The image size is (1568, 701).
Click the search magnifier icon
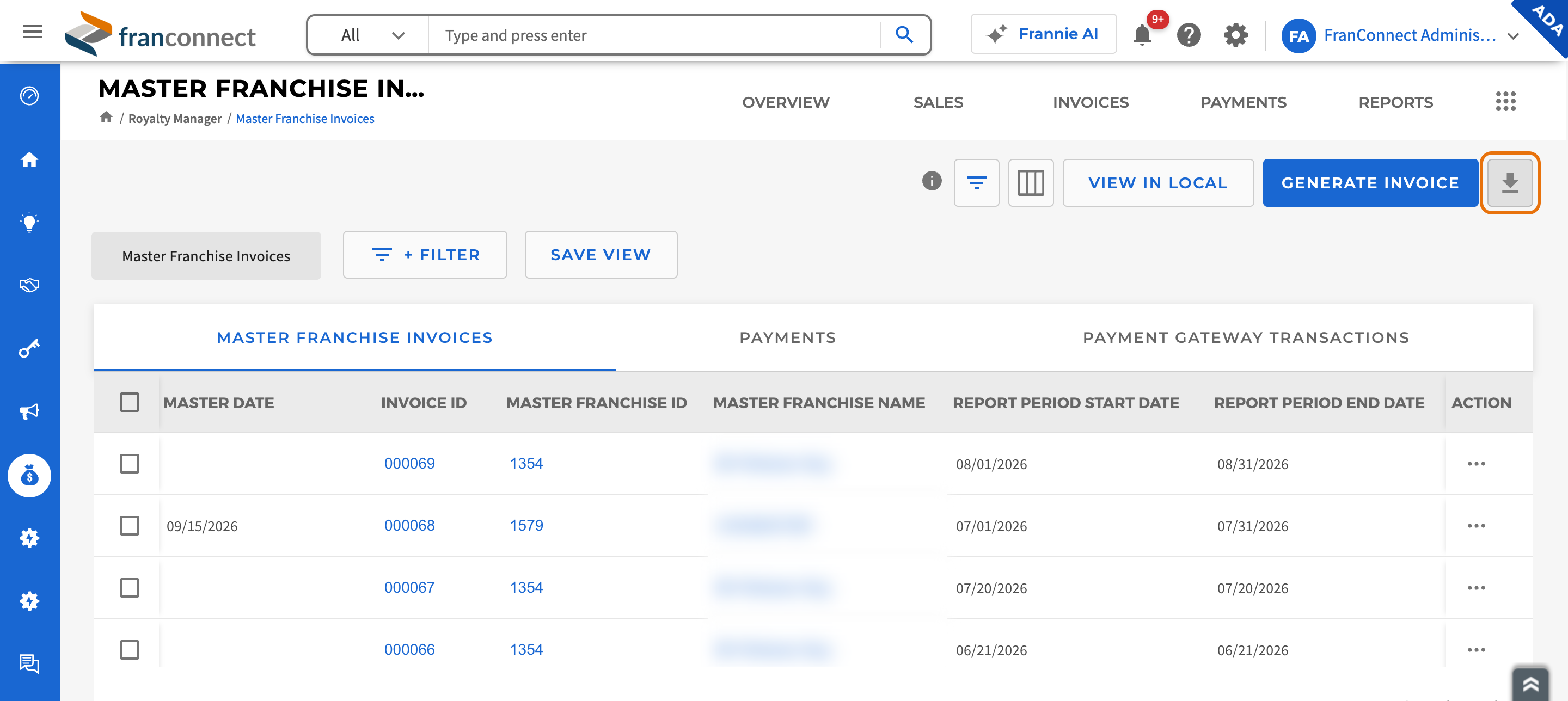pyautogui.click(x=904, y=35)
